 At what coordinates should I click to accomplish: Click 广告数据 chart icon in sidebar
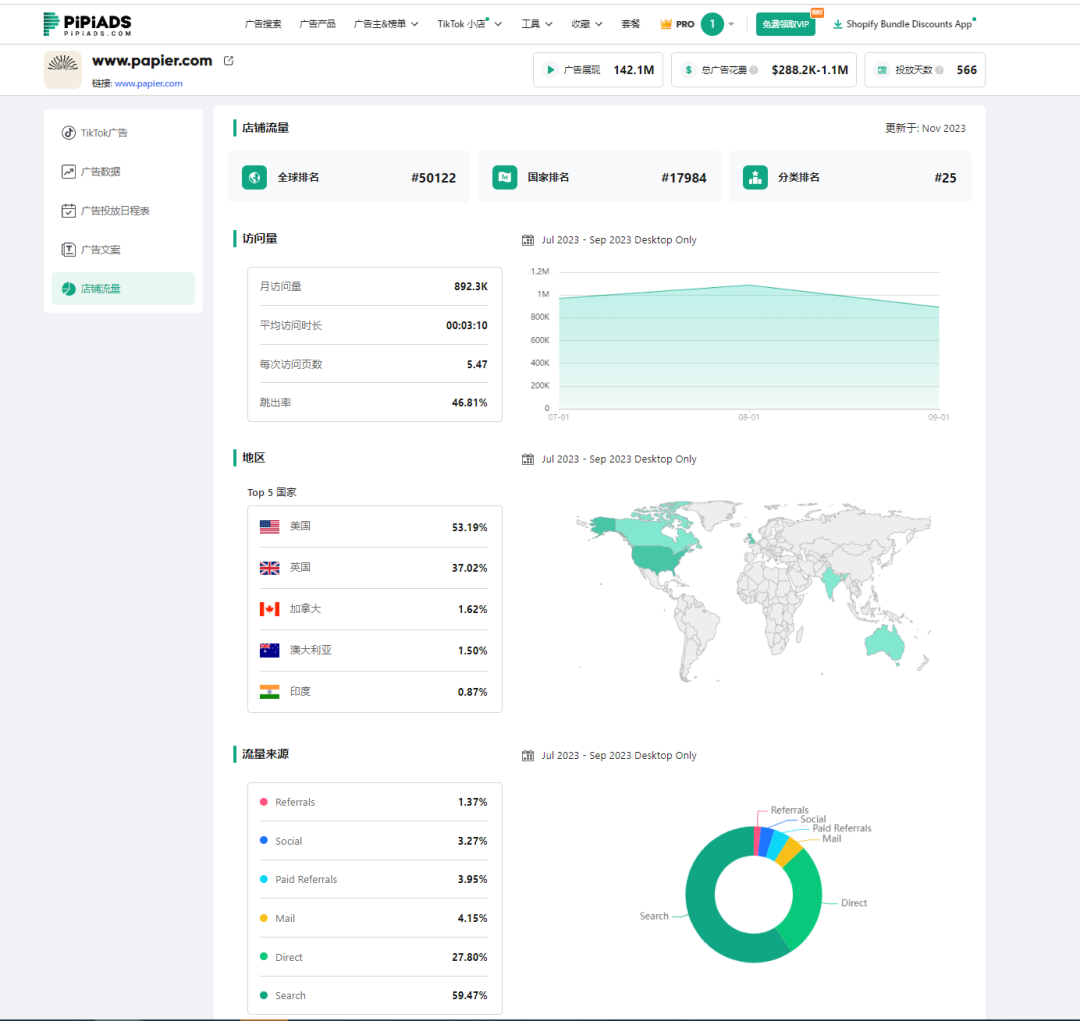click(x=68, y=172)
